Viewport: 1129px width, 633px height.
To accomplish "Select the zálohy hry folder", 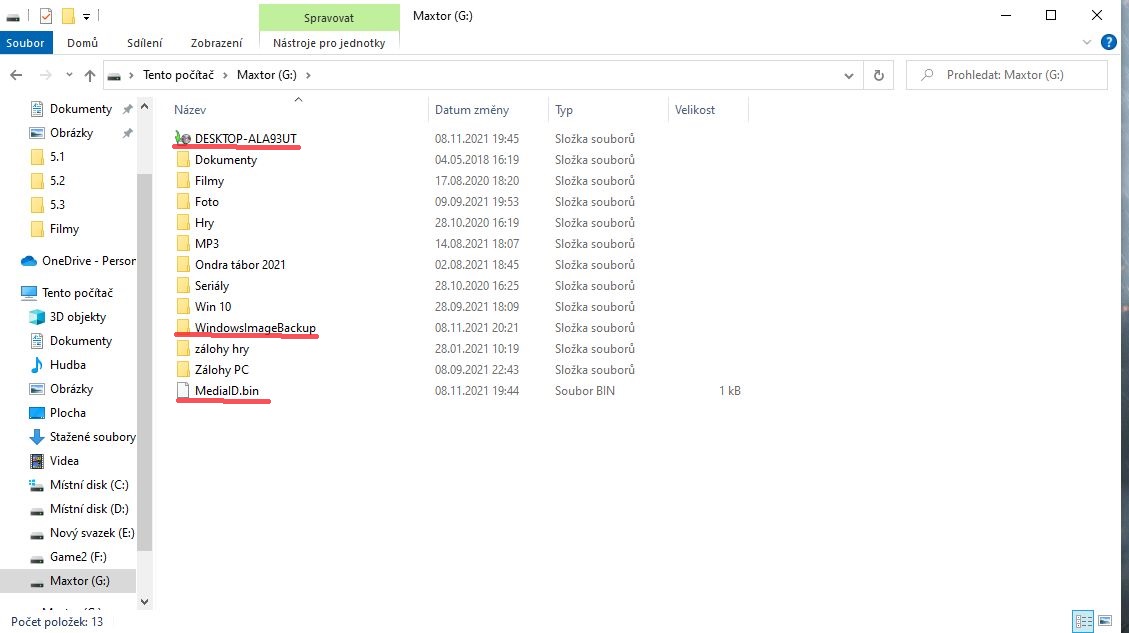I will 222,349.
